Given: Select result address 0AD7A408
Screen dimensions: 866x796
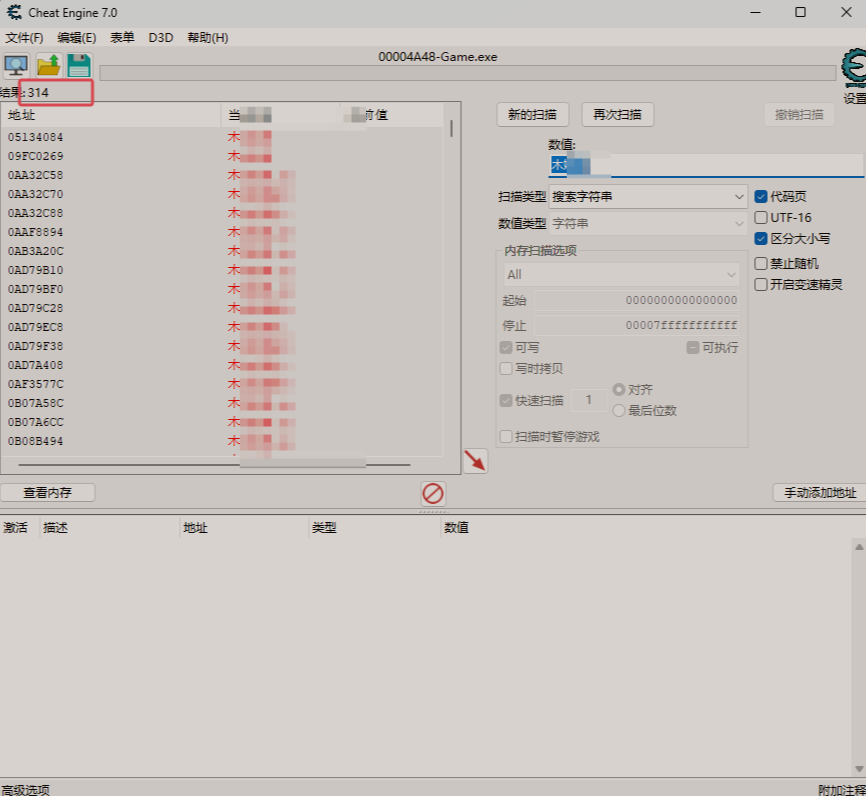Looking at the screenshot, I should [35, 365].
